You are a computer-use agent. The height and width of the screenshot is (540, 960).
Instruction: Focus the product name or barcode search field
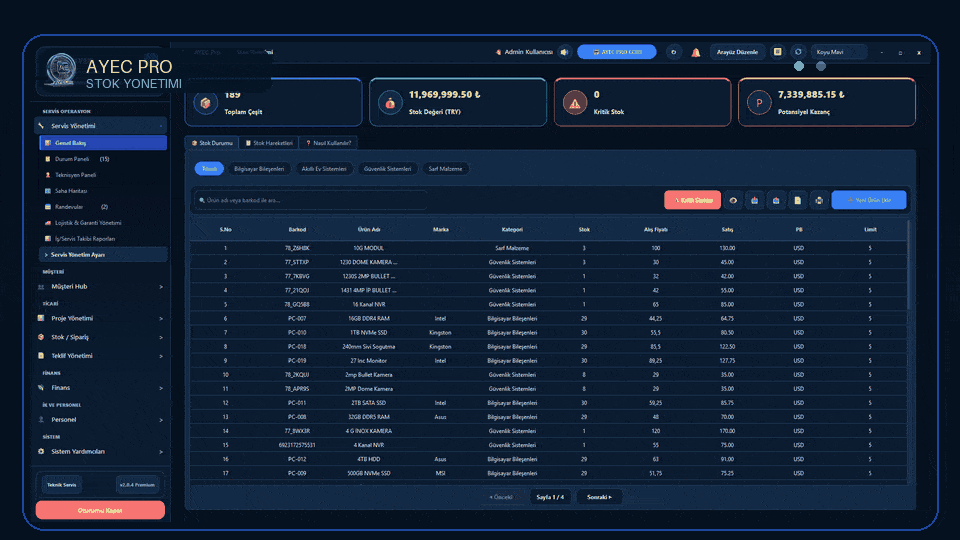pyautogui.click(x=310, y=200)
